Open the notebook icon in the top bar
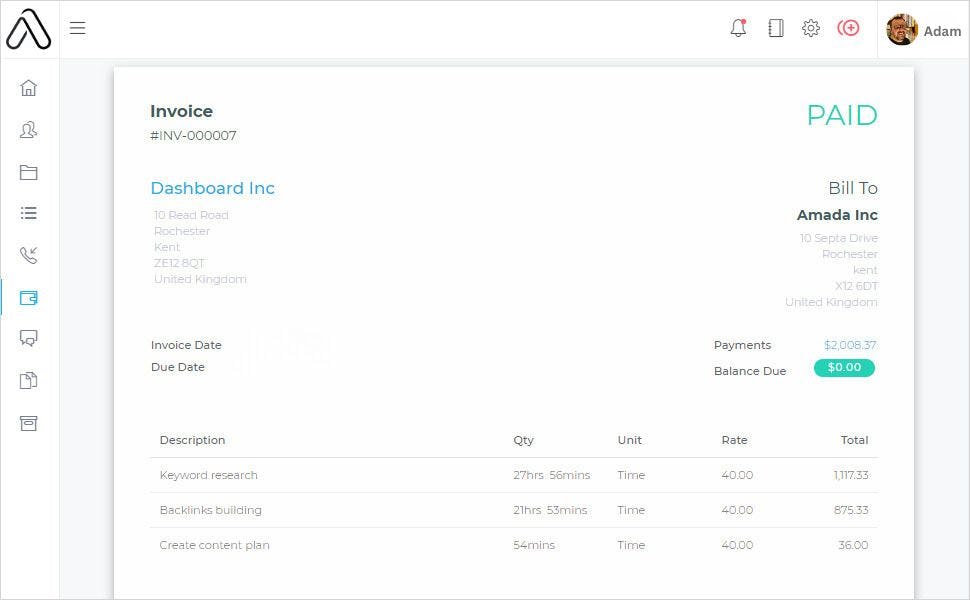This screenshot has height=600, width=970. tap(775, 28)
